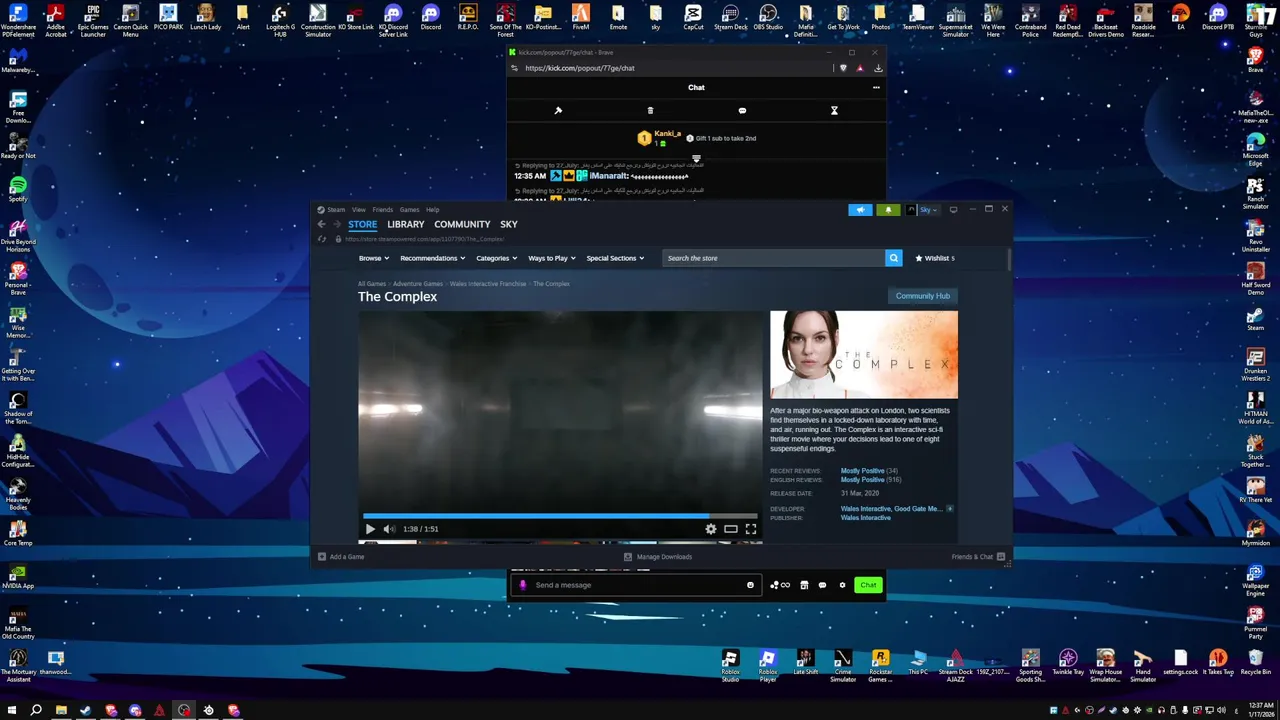Screen dimensions: 1280x720
Task: Expand the Recommendations dropdown
Action: pos(432,258)
